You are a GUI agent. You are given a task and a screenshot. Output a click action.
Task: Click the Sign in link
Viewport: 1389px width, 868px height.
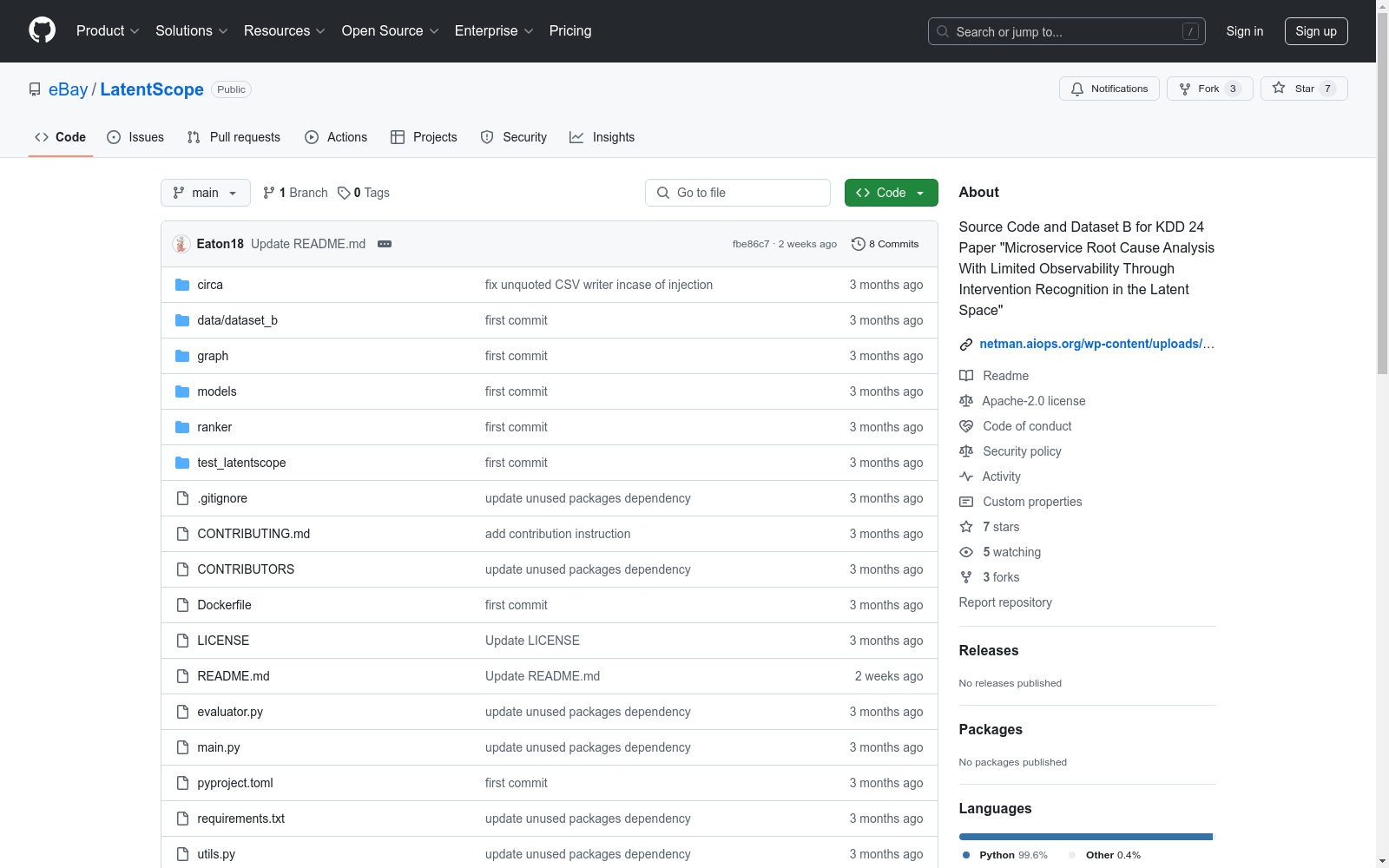1245,31
